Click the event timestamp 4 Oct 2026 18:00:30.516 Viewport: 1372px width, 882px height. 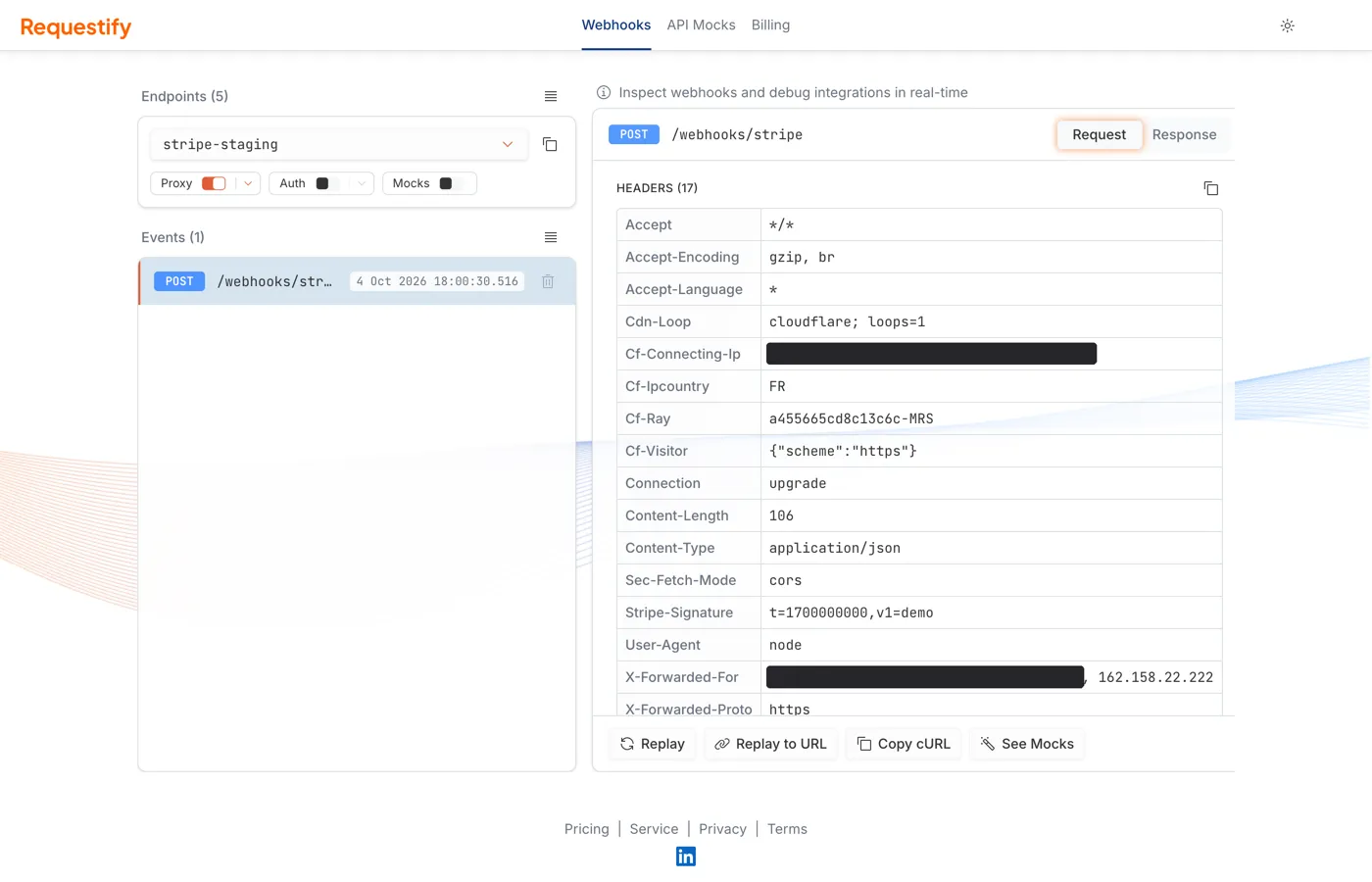tap(437, 281)
